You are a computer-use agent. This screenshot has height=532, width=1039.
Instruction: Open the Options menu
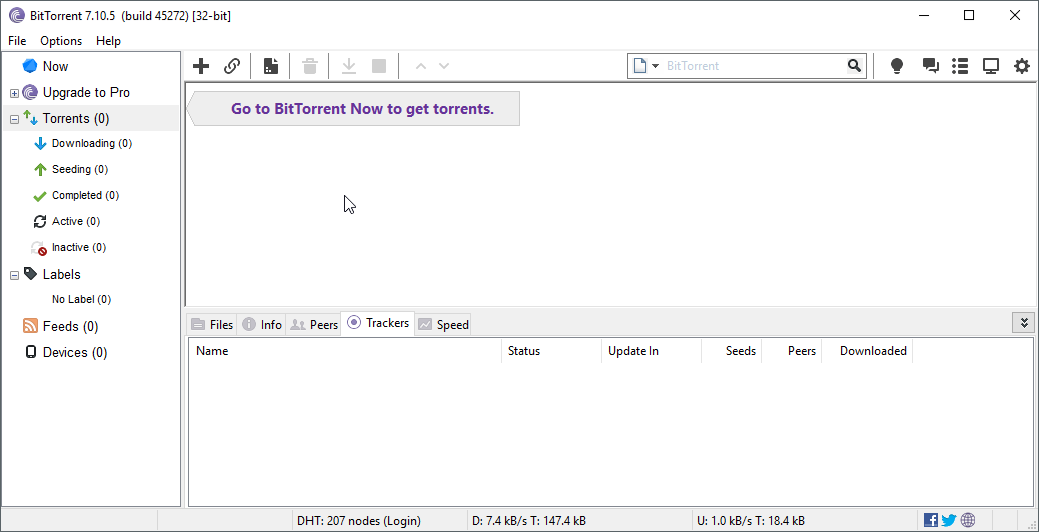click(61, 40)
